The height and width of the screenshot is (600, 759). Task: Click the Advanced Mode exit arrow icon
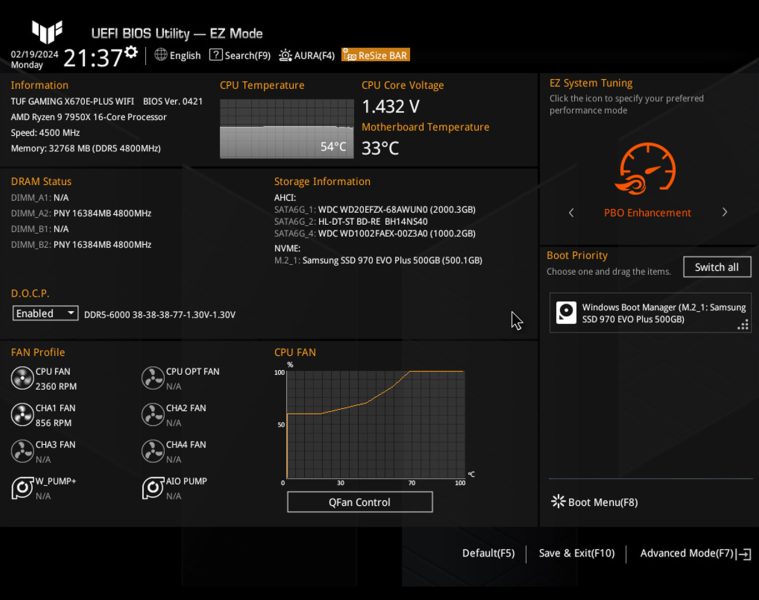click(x=744, y=554)
